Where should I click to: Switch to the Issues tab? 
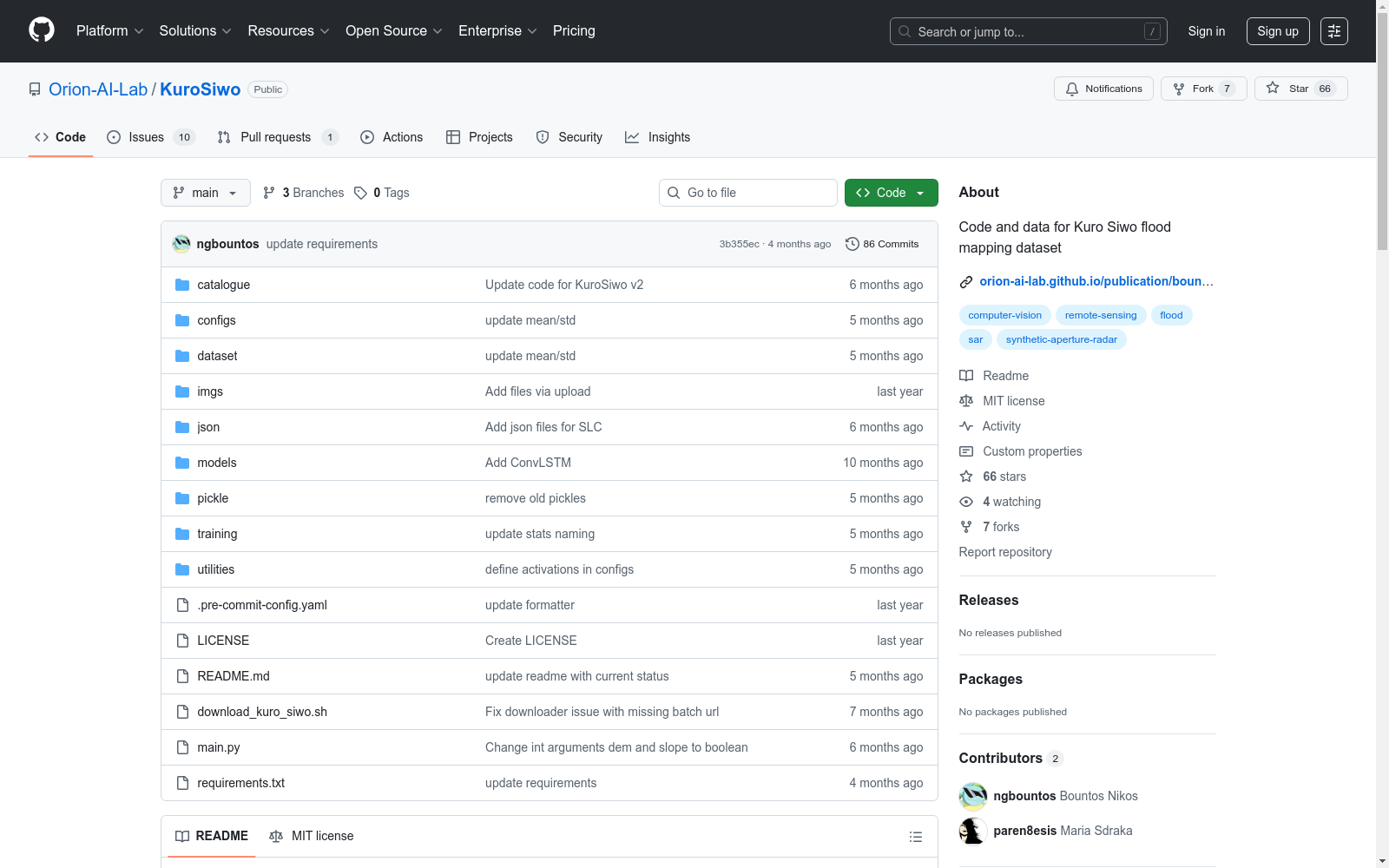(150, 137)
